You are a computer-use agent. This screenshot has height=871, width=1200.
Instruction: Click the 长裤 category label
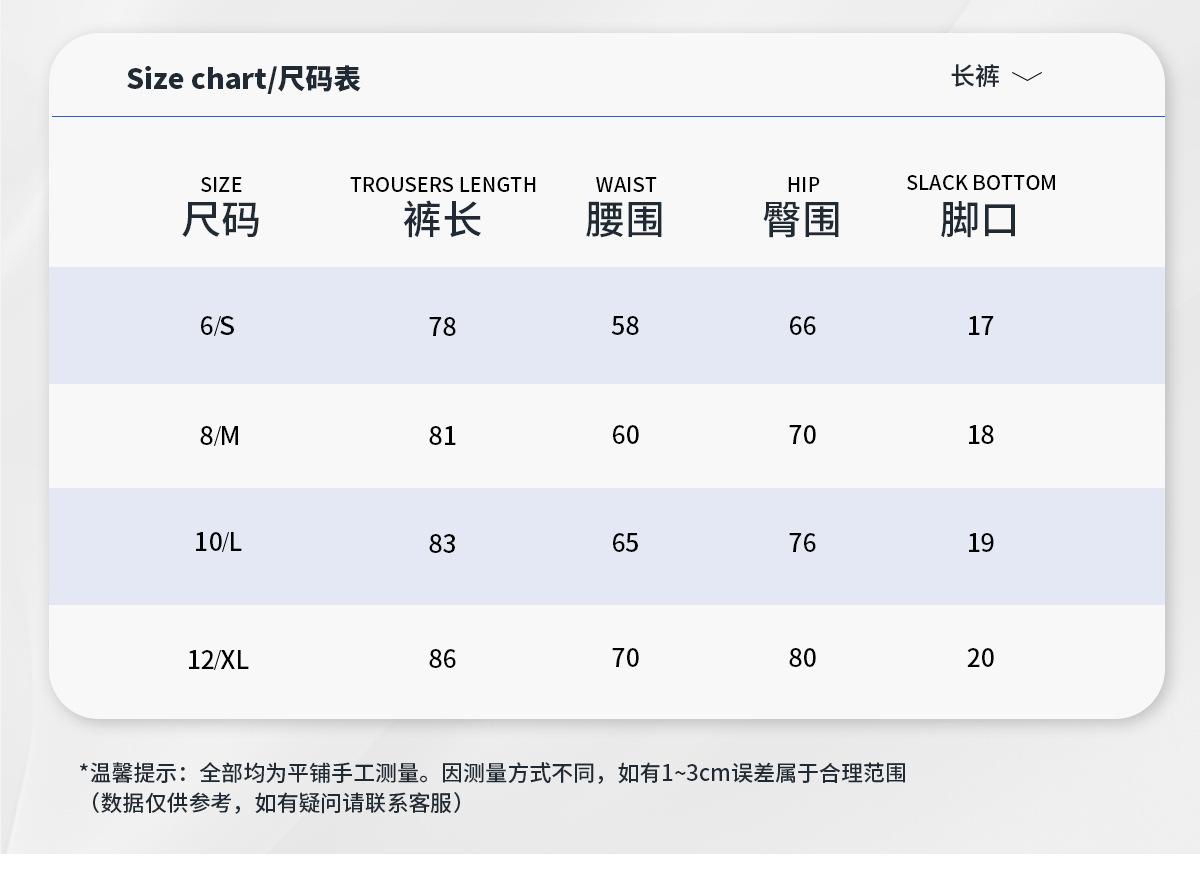click(975, 77)
